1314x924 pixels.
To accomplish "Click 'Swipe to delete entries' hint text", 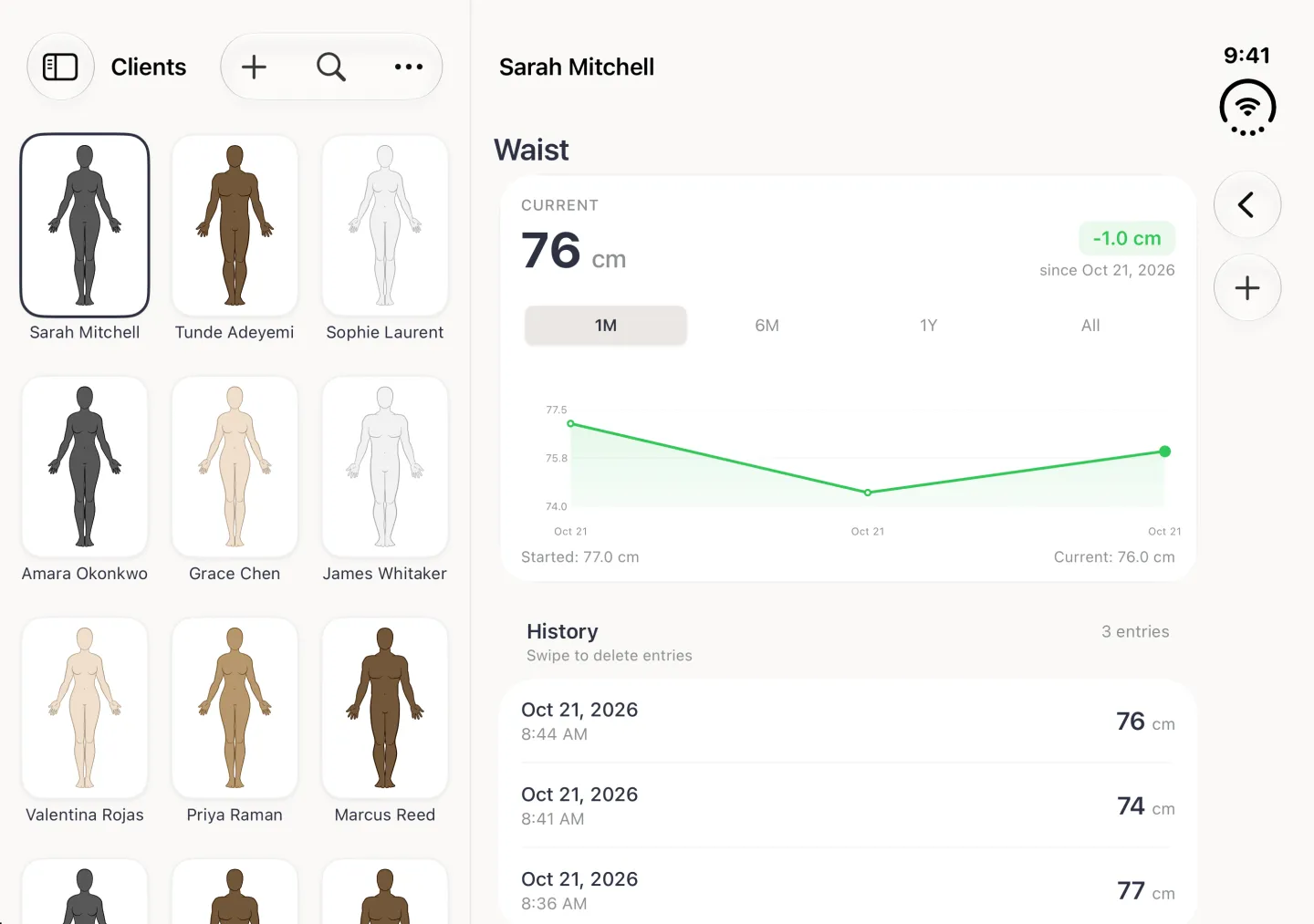I will pyautogui.click(x=610, y=656).
